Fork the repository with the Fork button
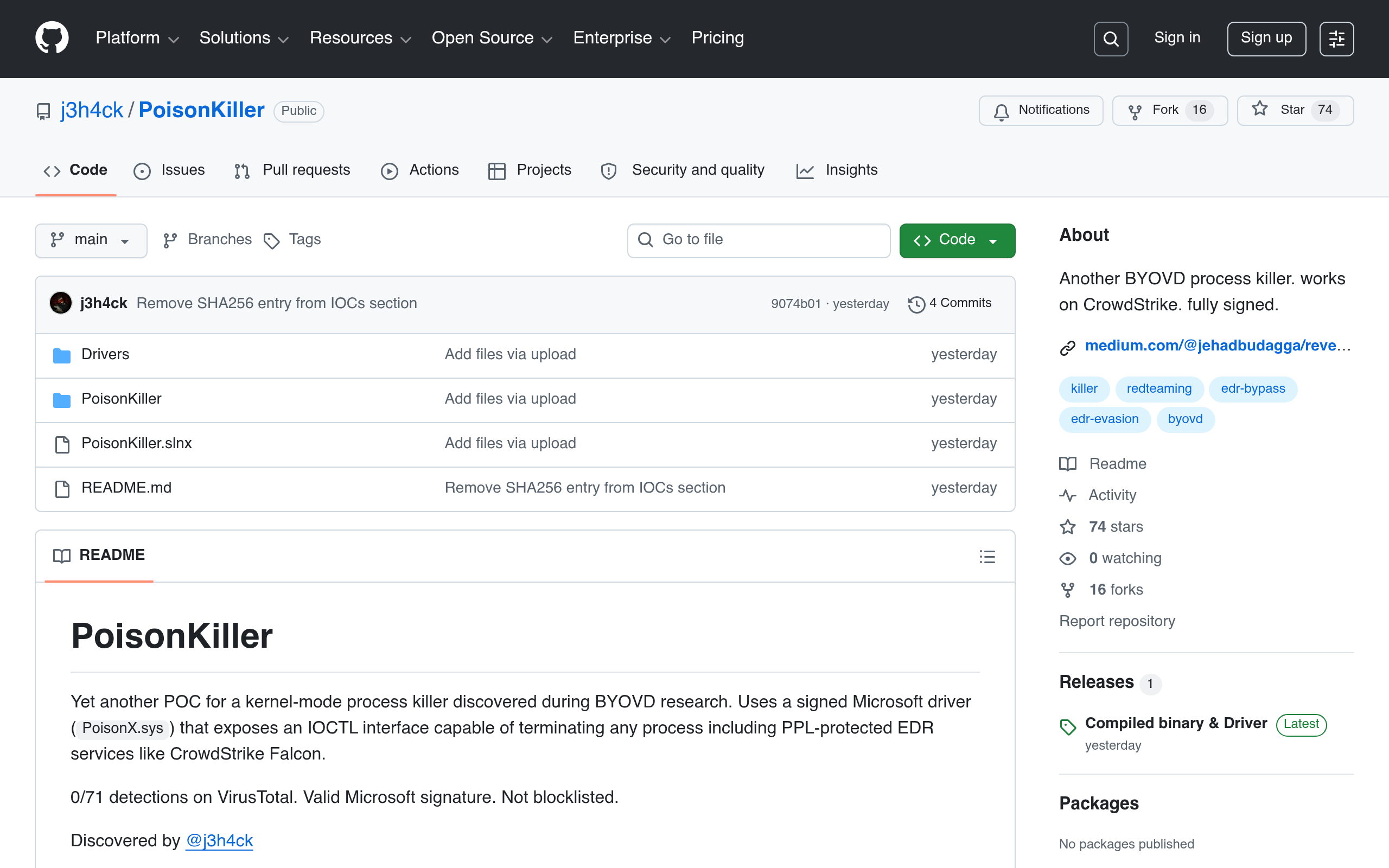Screen dimensions: 1389x868 1170,110
